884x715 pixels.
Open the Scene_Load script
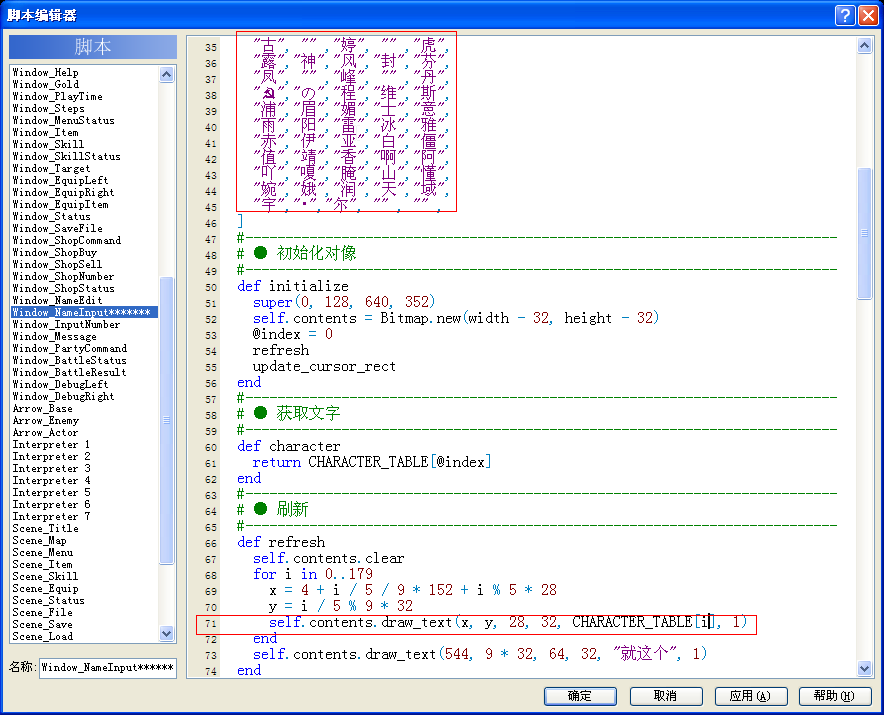(43, 636)
